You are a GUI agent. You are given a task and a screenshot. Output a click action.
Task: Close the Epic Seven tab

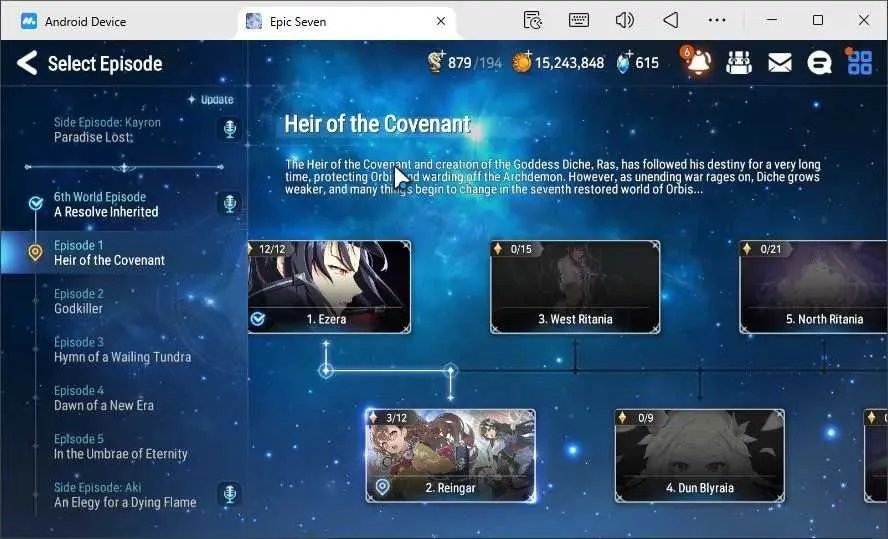pyautogui.click(x=441, y=22)
